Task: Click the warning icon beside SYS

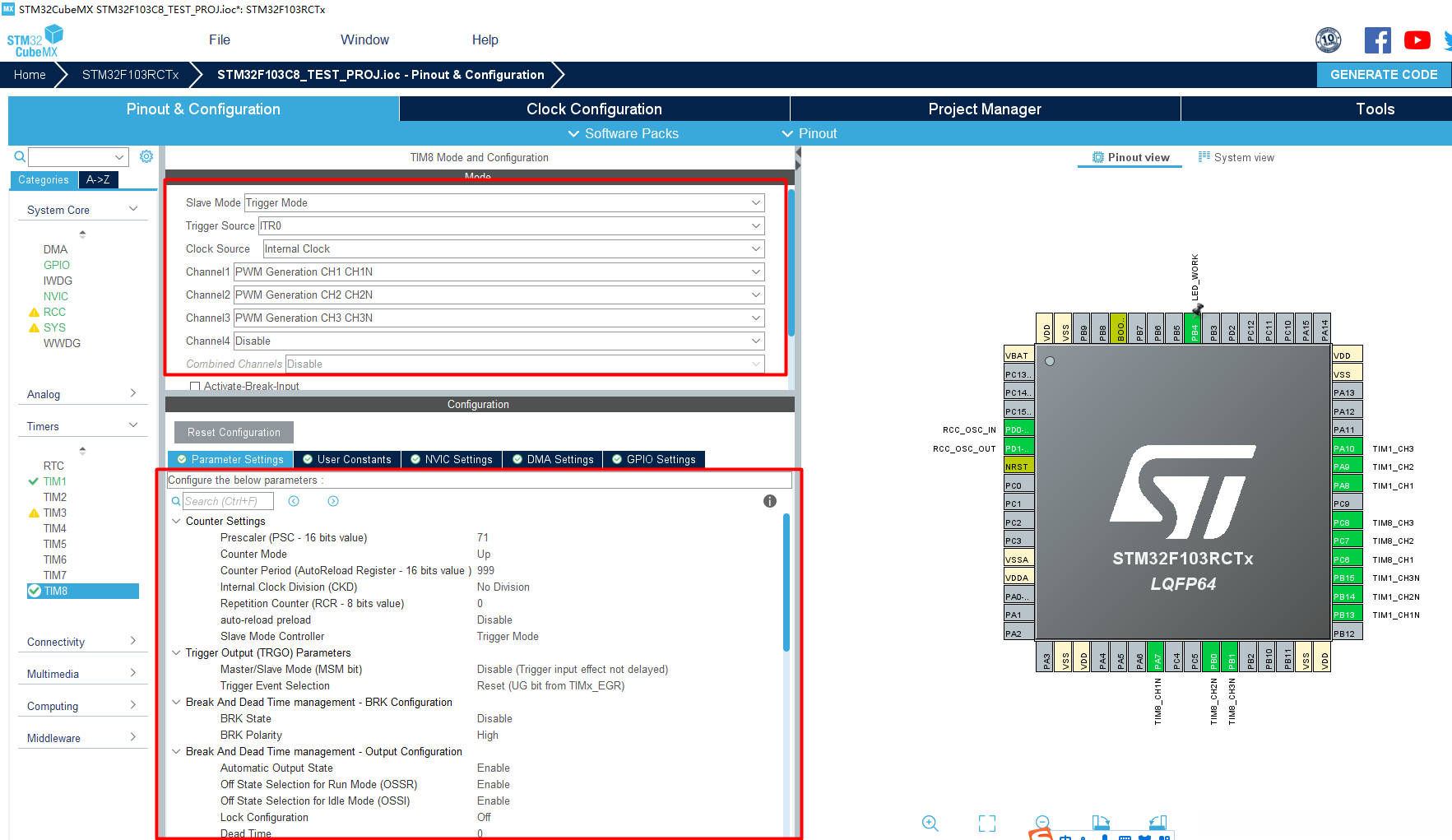Action: coord(34,327)
